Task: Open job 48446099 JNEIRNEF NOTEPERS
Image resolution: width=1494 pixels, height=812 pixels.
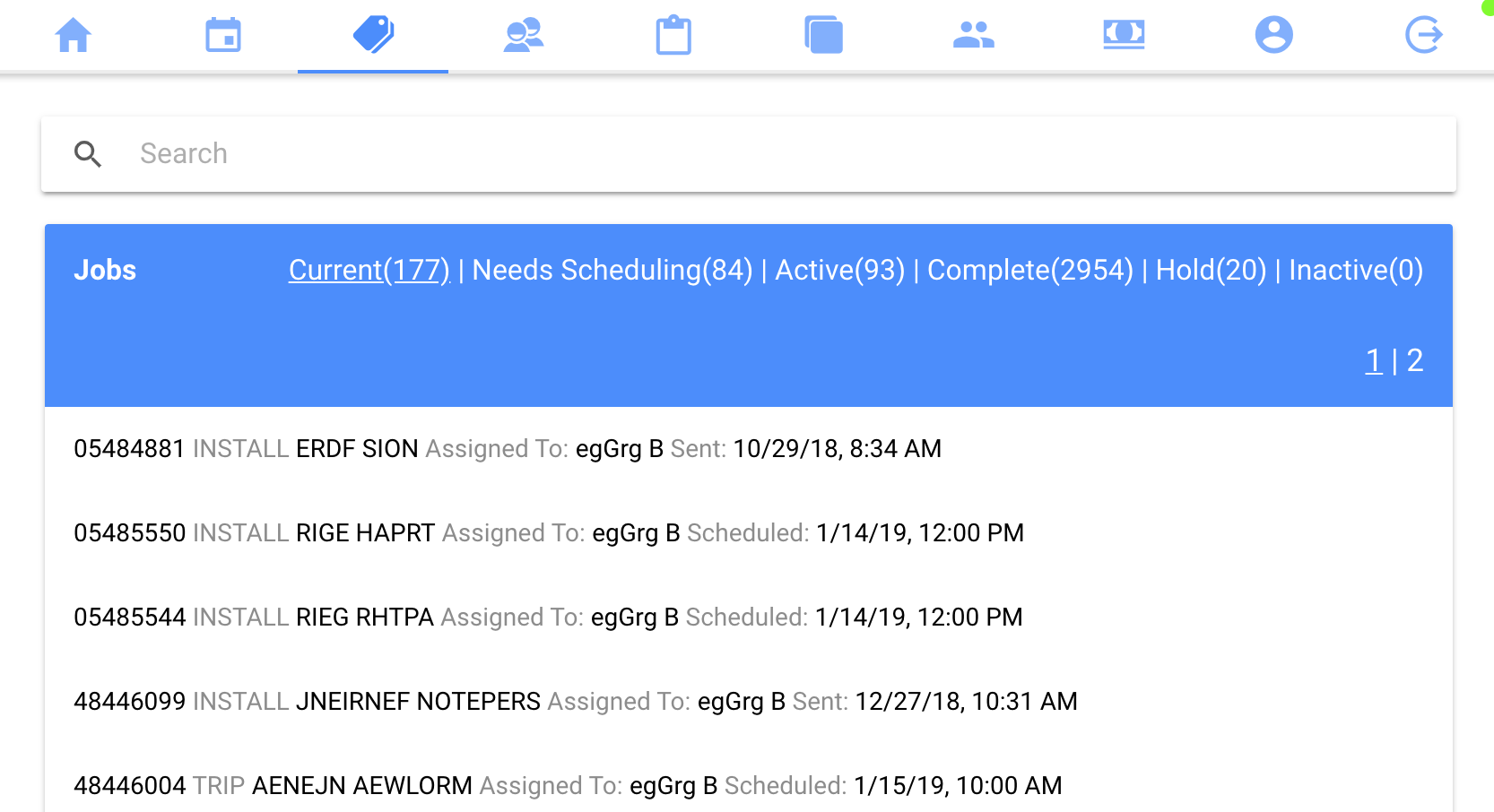Action: click(574, 702)
